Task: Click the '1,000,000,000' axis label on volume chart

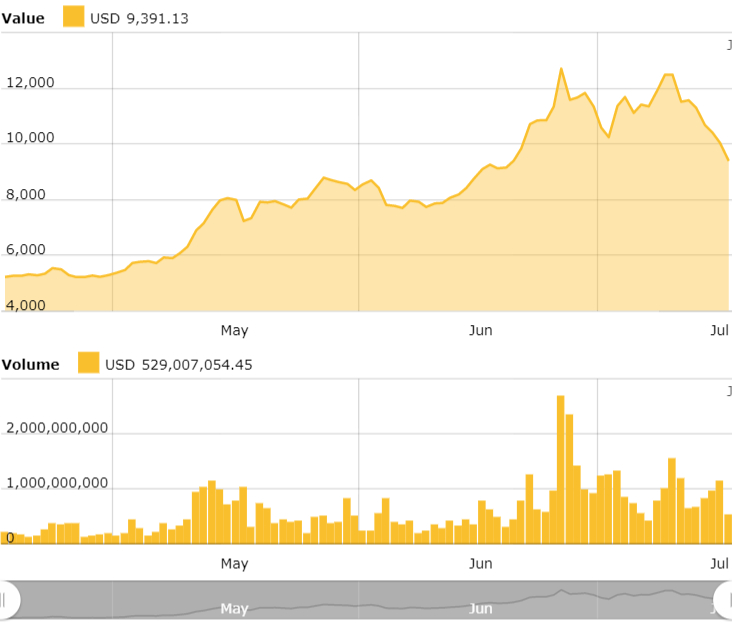Action: click(57, 483)
